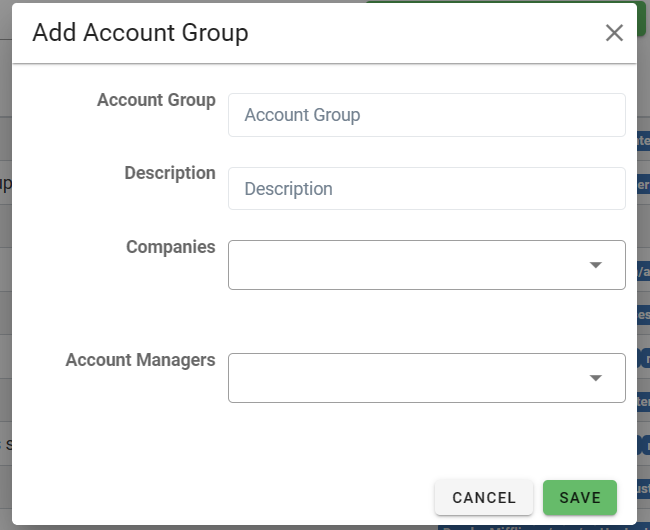Select the caret icon in Account Managers field

click(x=596, y=378)
